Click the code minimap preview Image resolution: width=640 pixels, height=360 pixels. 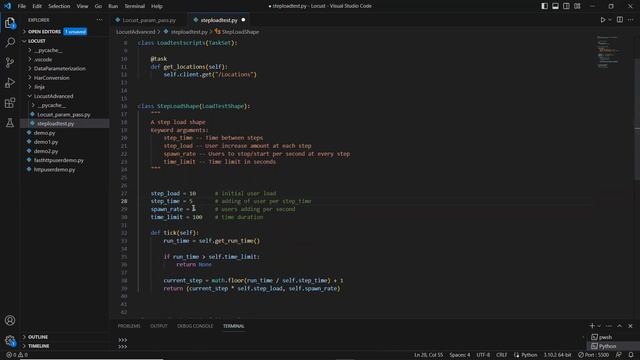[608, 52]
